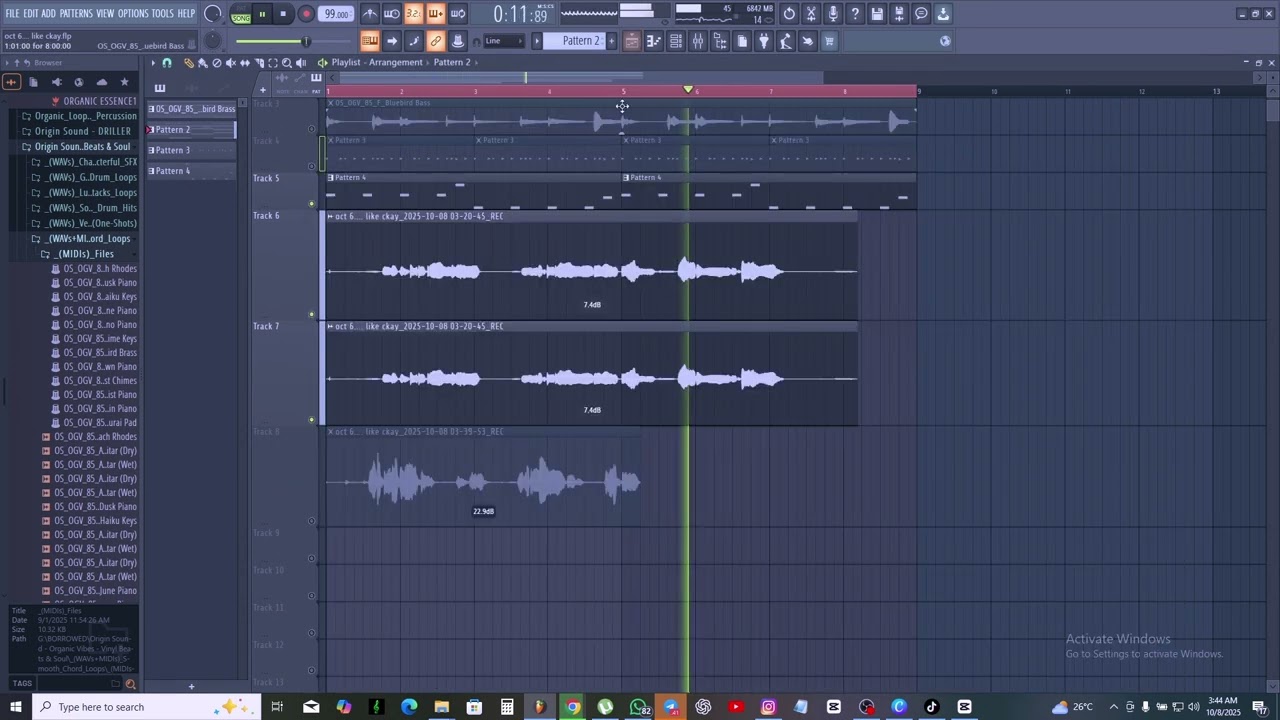The image size is (1280, 720).
Task: Open the content library cart icon
Action: (x=830, y=41)
